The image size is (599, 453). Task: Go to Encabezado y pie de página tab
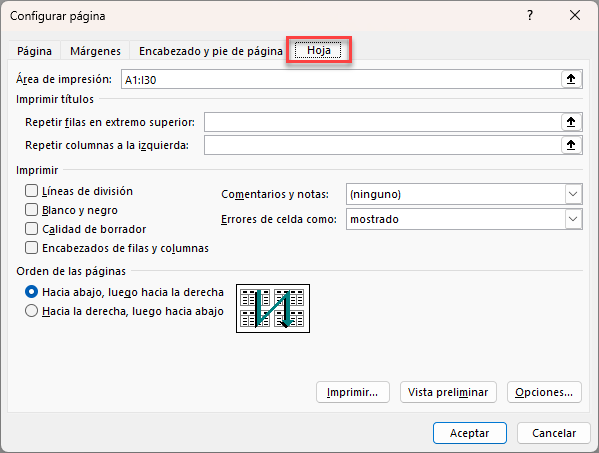[210, 51]
